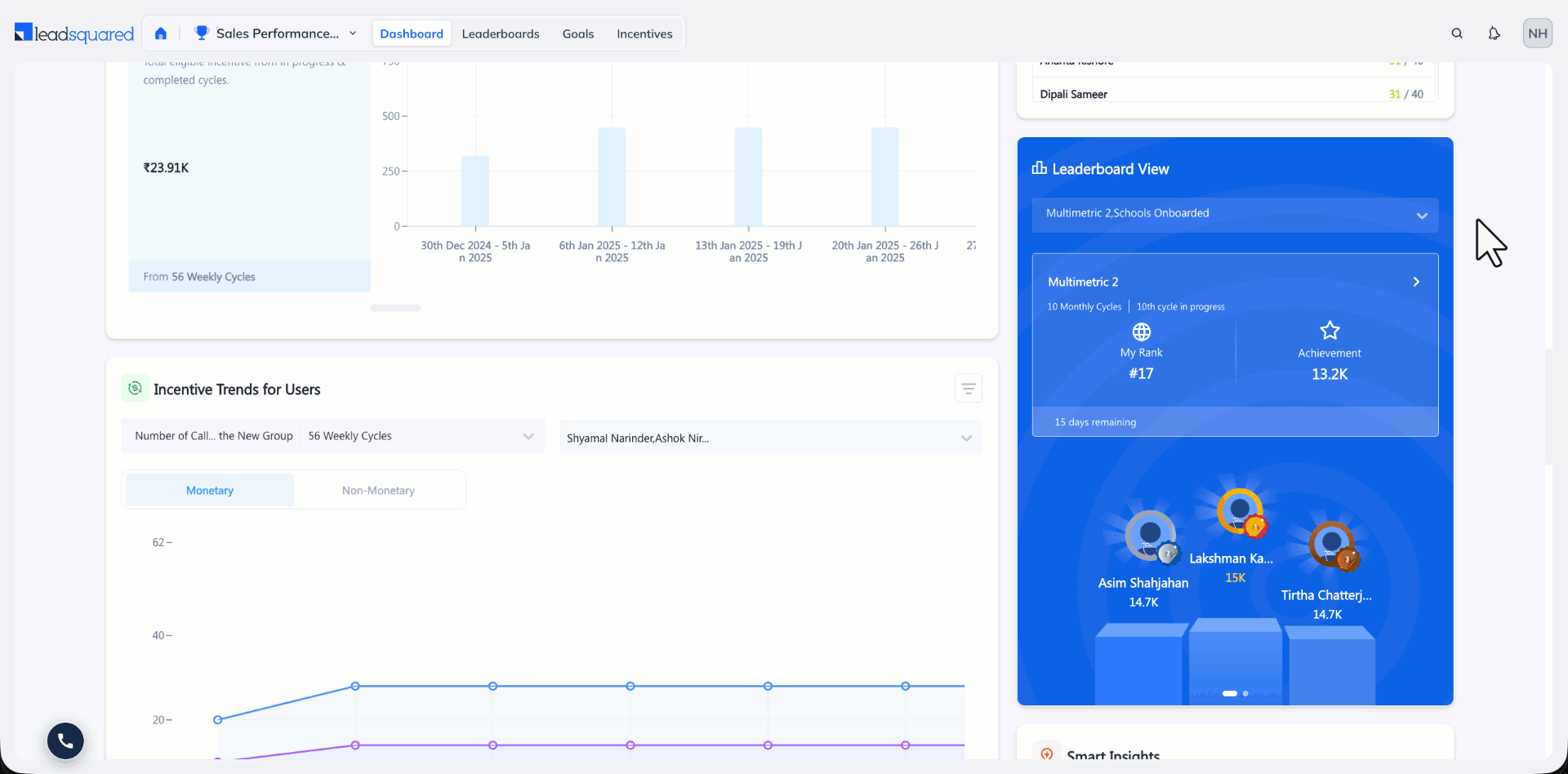Select the Monetary toggle
1568x774 pixels.
(x=210, y=490)
